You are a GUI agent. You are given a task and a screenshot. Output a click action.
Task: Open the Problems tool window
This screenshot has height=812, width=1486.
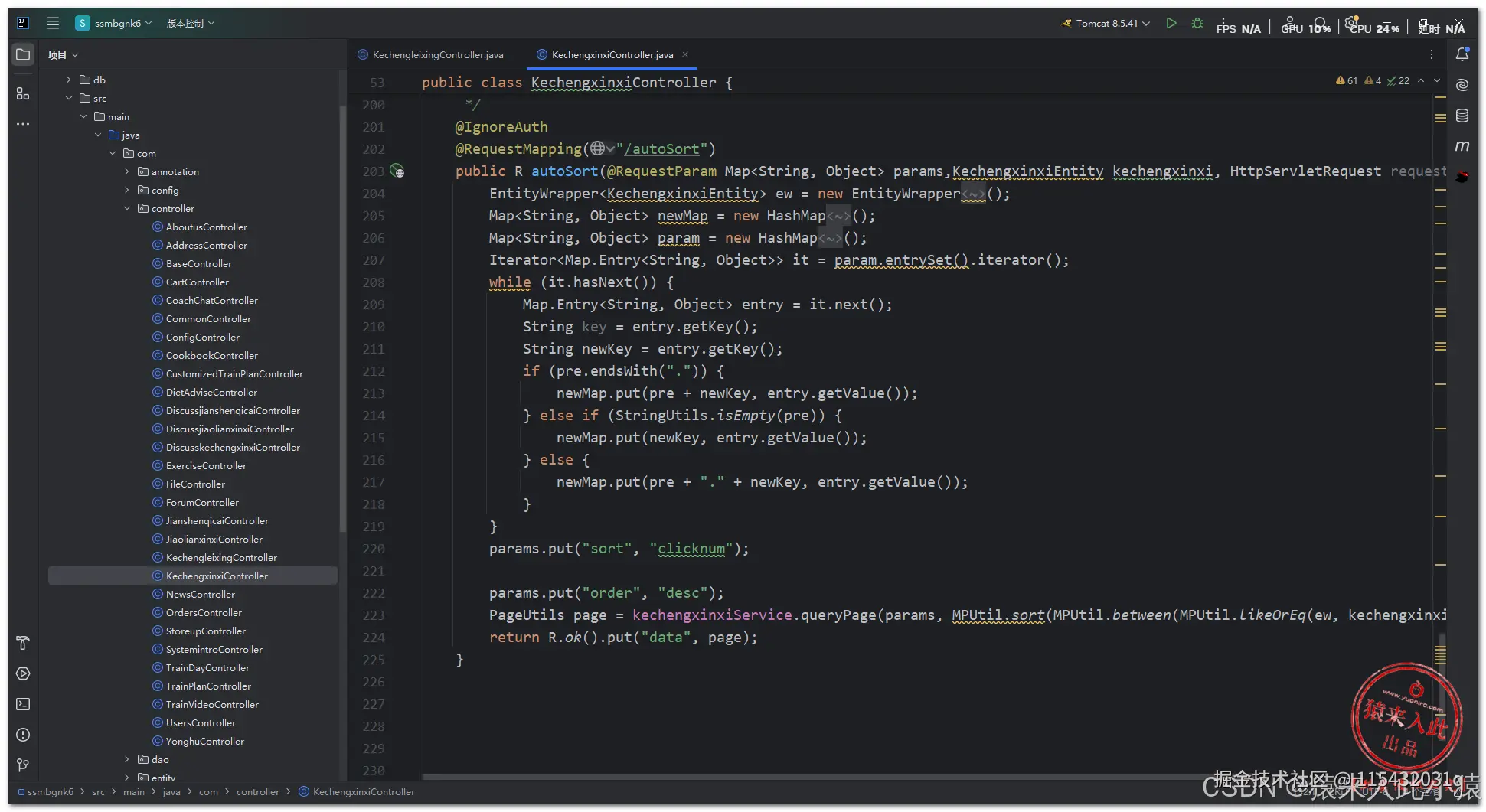pyautogui.click(x=23, y=735)
